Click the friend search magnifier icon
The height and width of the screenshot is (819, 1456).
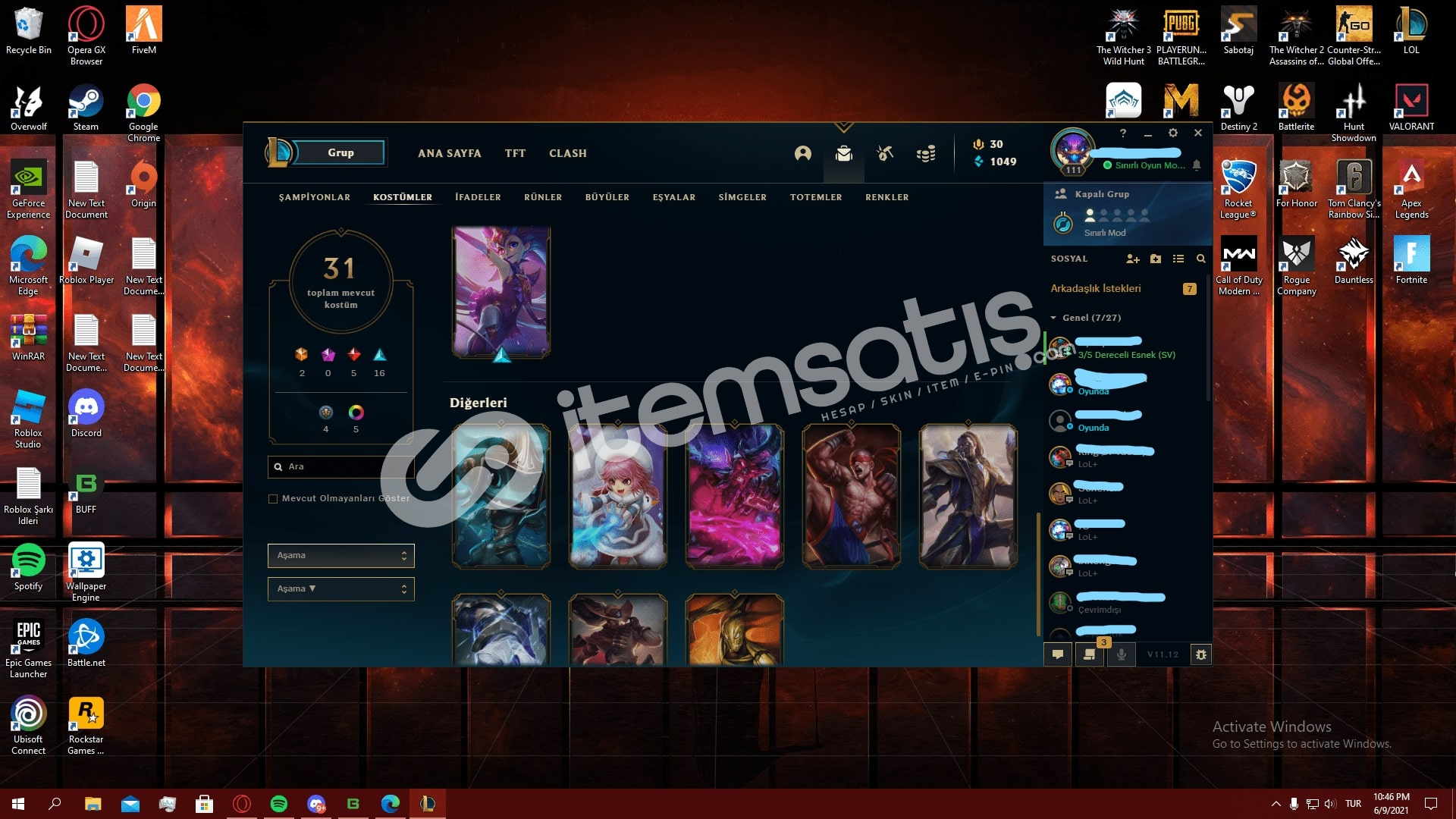tap(1201, 259)
